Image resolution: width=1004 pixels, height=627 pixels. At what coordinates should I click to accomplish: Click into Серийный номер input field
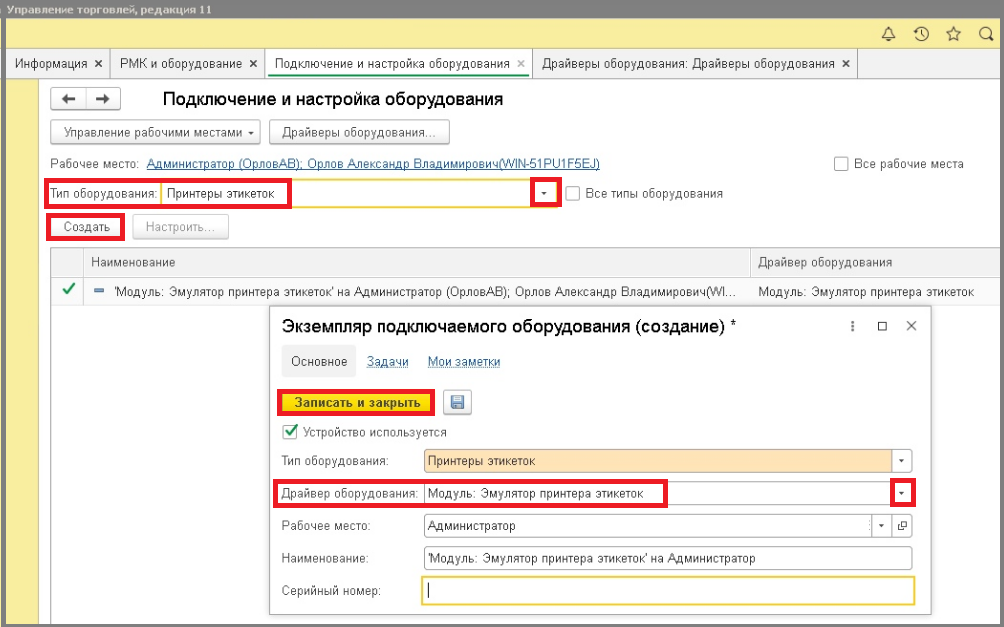[668, 590]
